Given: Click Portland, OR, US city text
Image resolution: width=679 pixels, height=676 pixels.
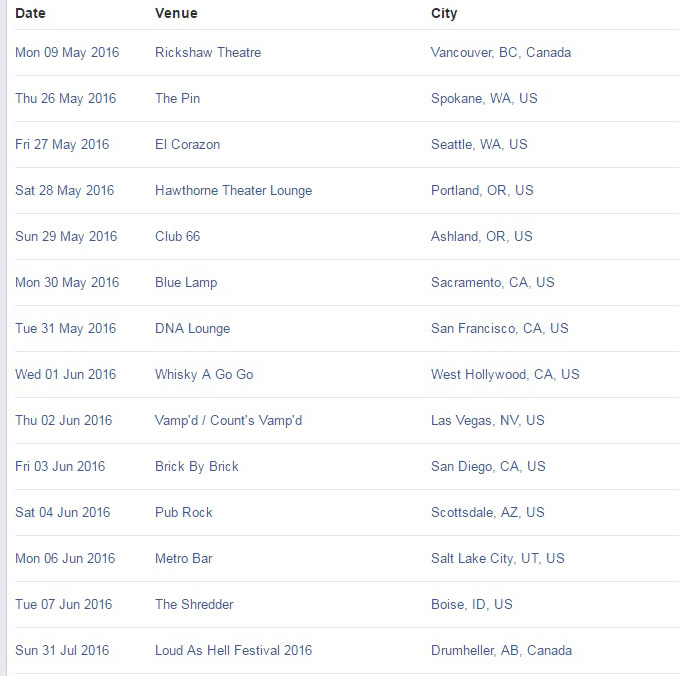Looking at the screenshot, I should tap(482, 190).
